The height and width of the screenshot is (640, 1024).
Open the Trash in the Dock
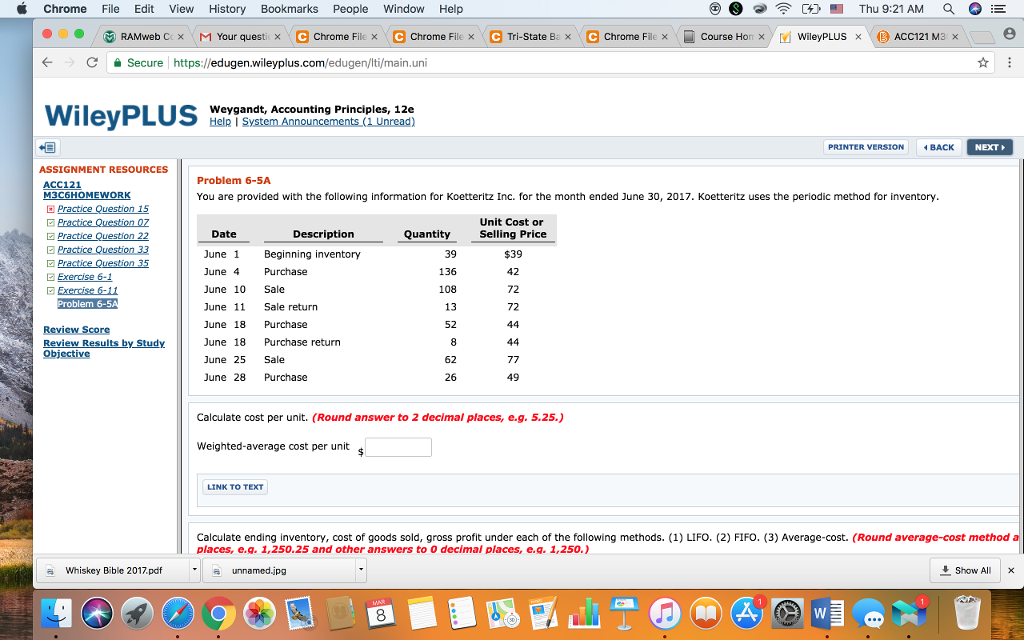coord(967,614)
